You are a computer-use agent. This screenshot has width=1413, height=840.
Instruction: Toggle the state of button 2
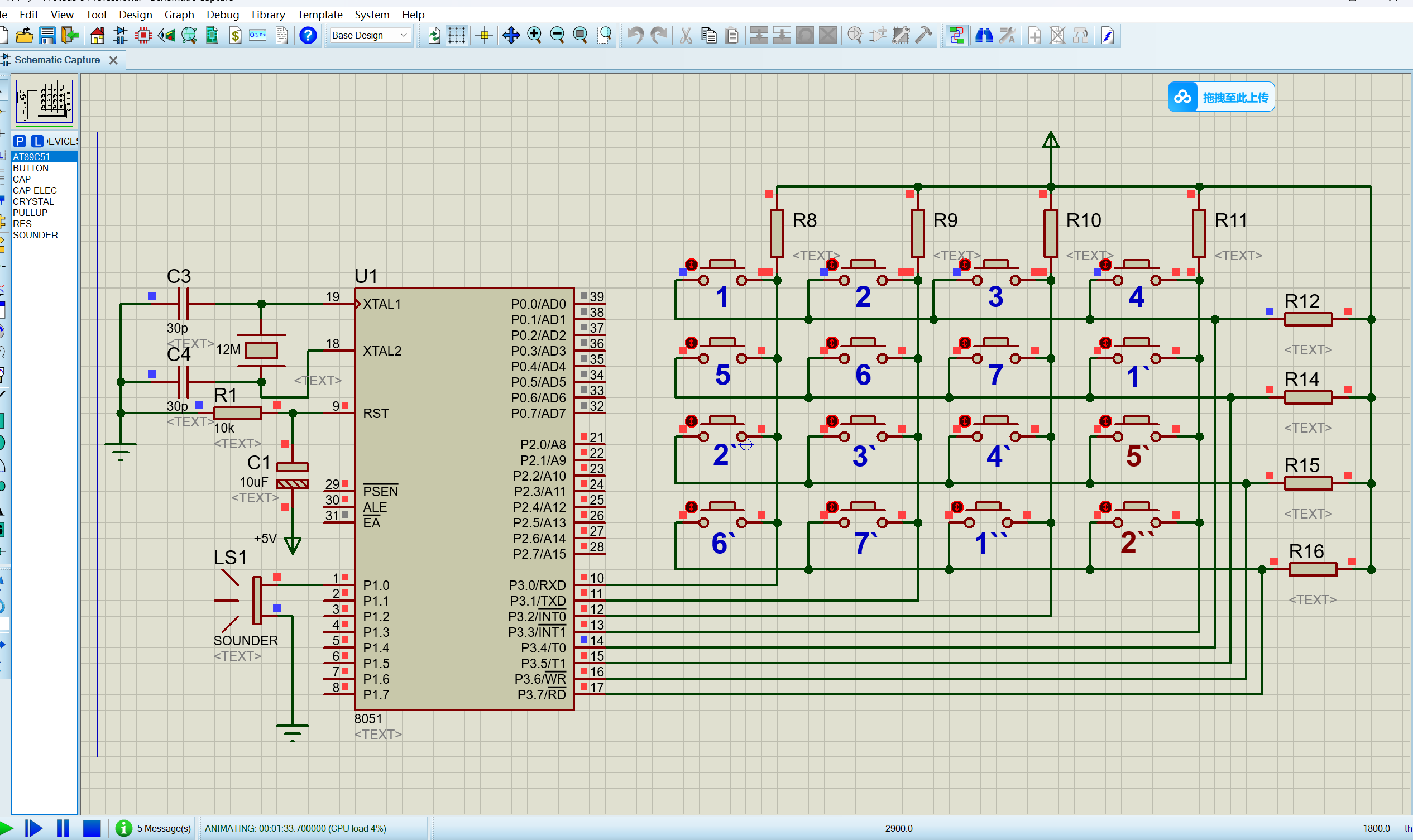point(832,265)
